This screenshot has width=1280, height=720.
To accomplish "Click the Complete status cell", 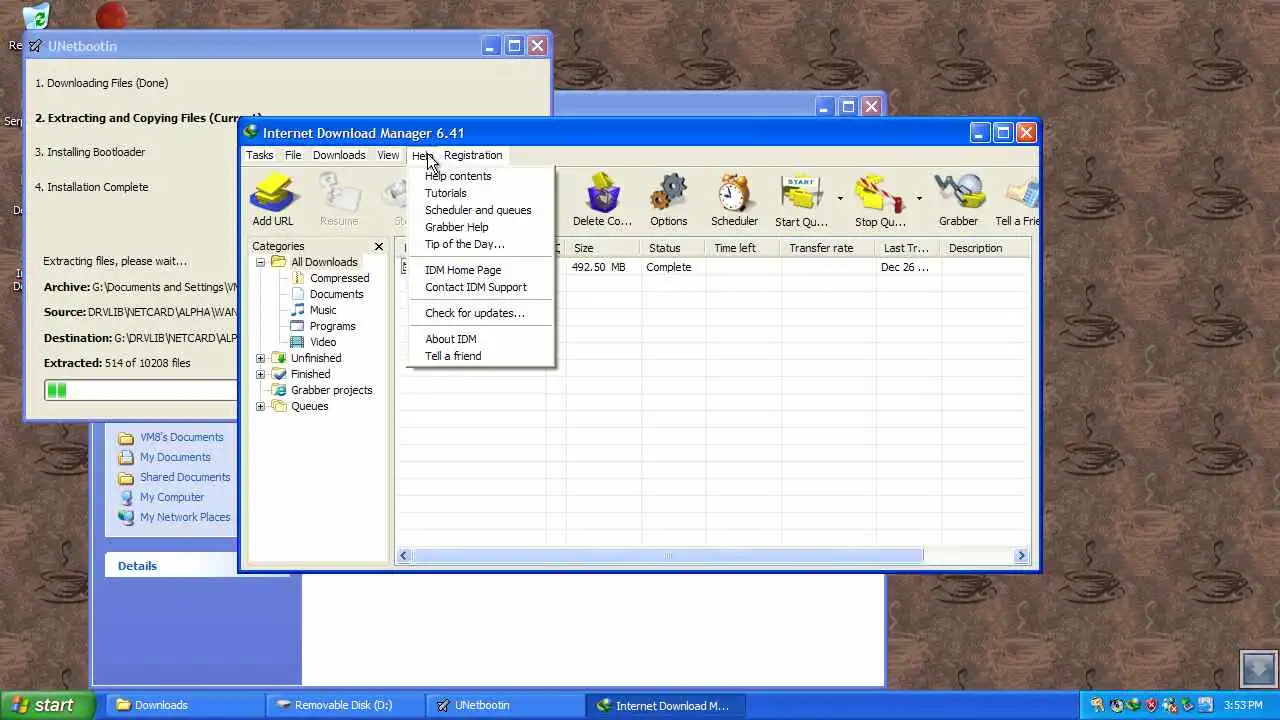I will tap(668, 267).
